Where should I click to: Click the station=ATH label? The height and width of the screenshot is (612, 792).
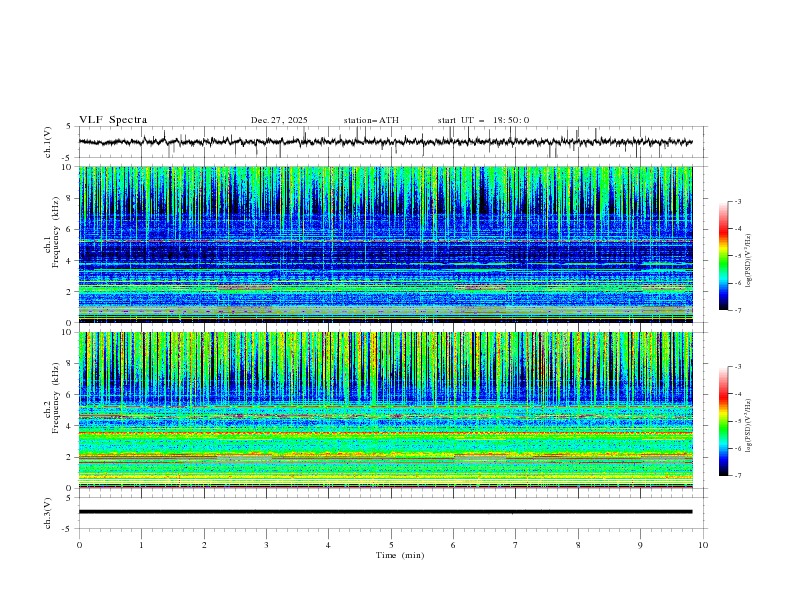point(371,120)
